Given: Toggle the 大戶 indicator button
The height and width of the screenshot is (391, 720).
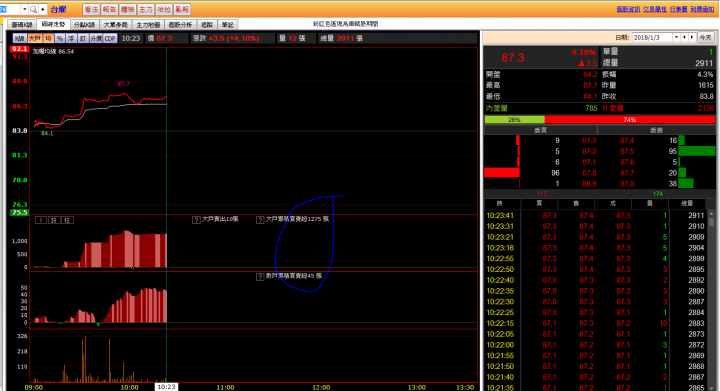Looking at the screenshot, I should pyautogui.click(x=35, y=39).
